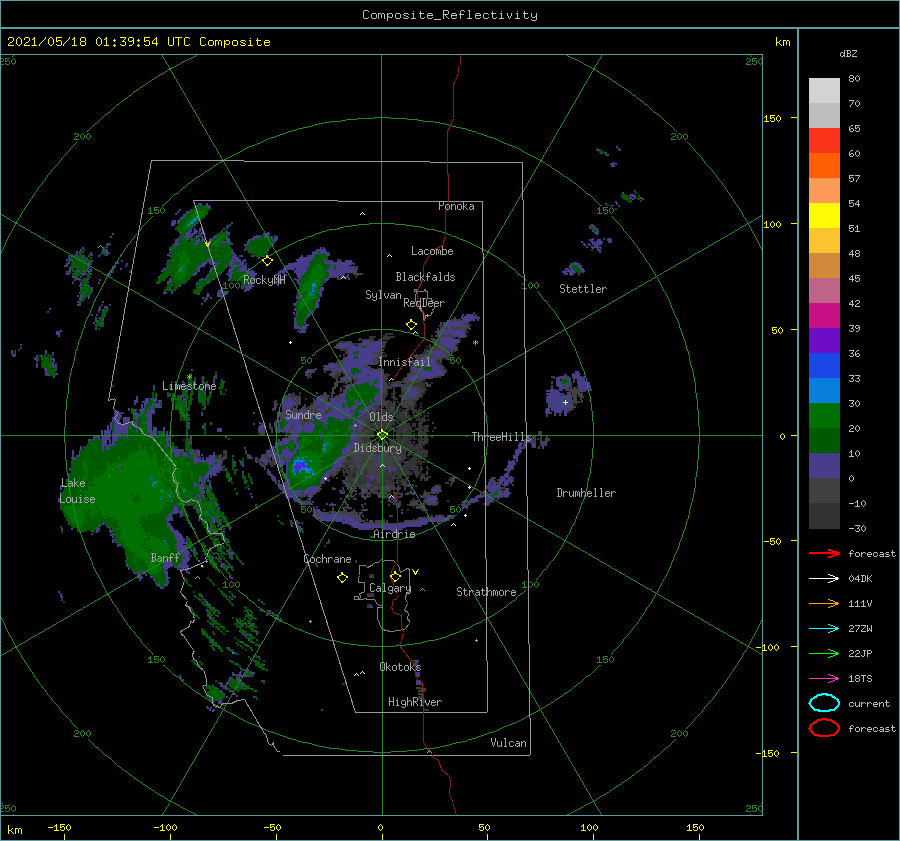Click the 2021/05/18 01:39:54 UTC timestamp
This screenshot has height=841, width=900.
click(x=99, y=42)
